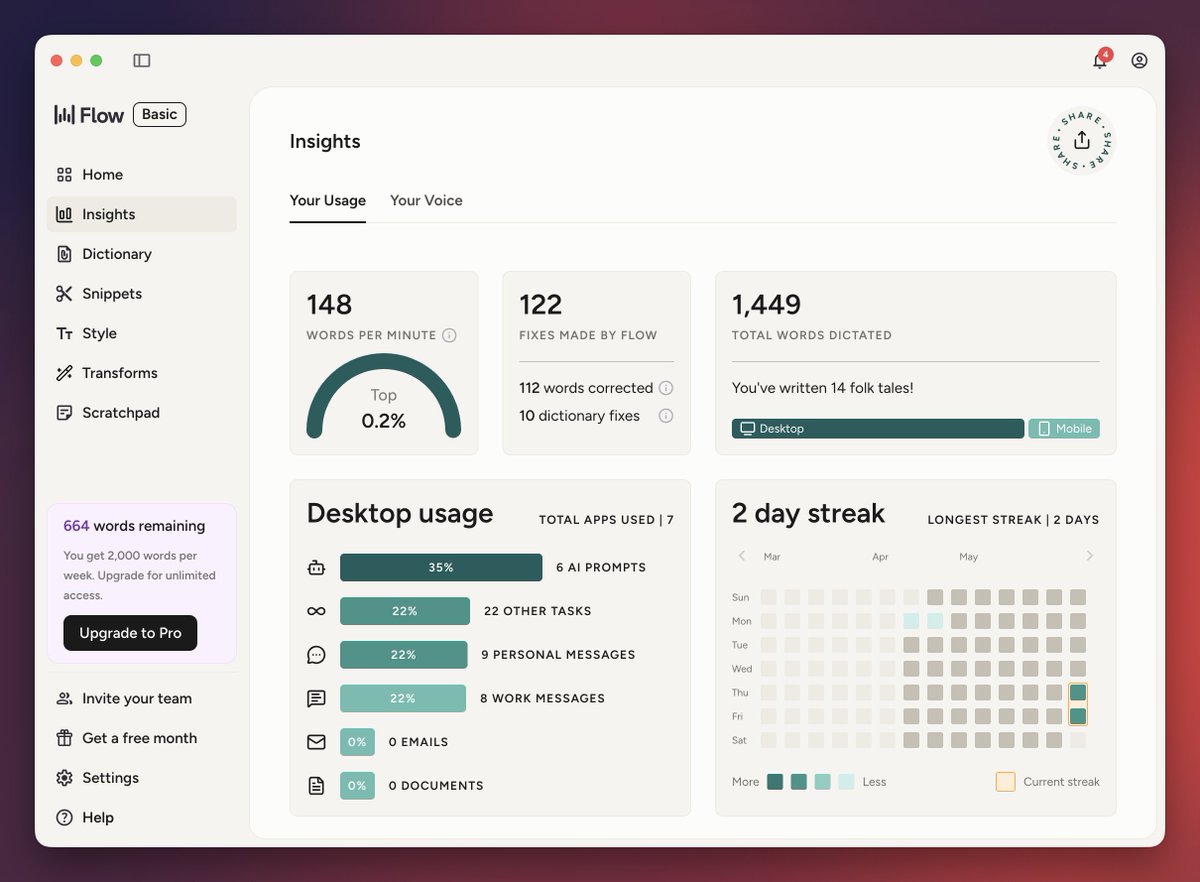The height and width of the screenshot is (882, 1200).
Task: Click 'LONGEST STREAK | 2 DAYS' label
Action: 1013,520
